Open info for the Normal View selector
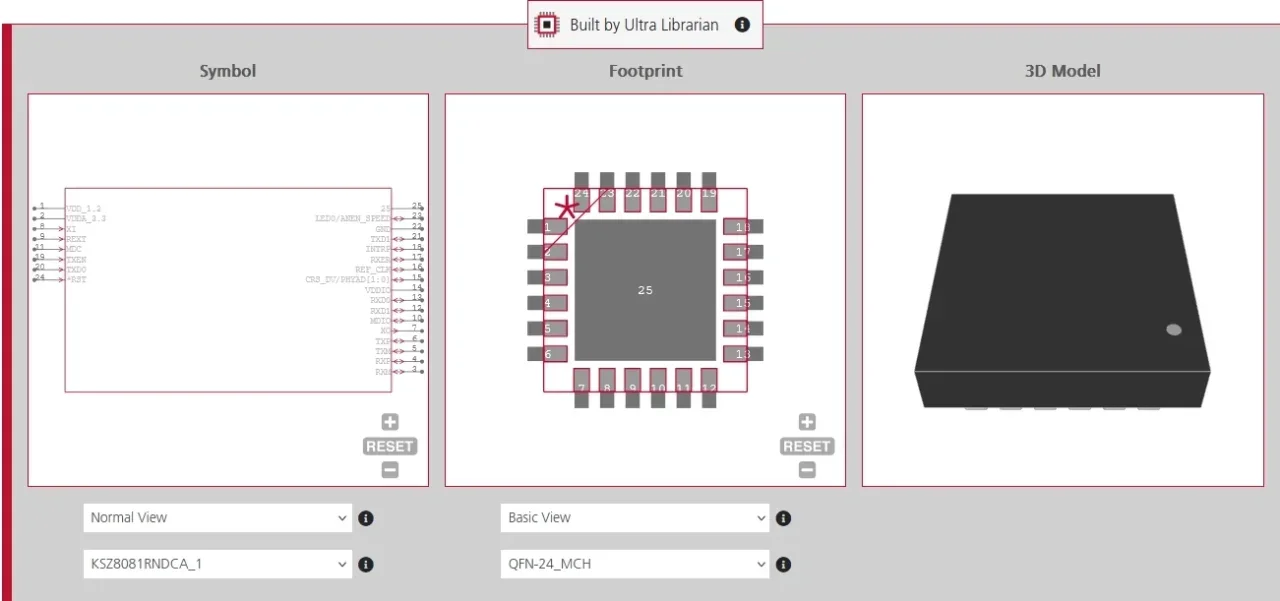Viewport: 1280px width, 601px height. coord(365,518)
